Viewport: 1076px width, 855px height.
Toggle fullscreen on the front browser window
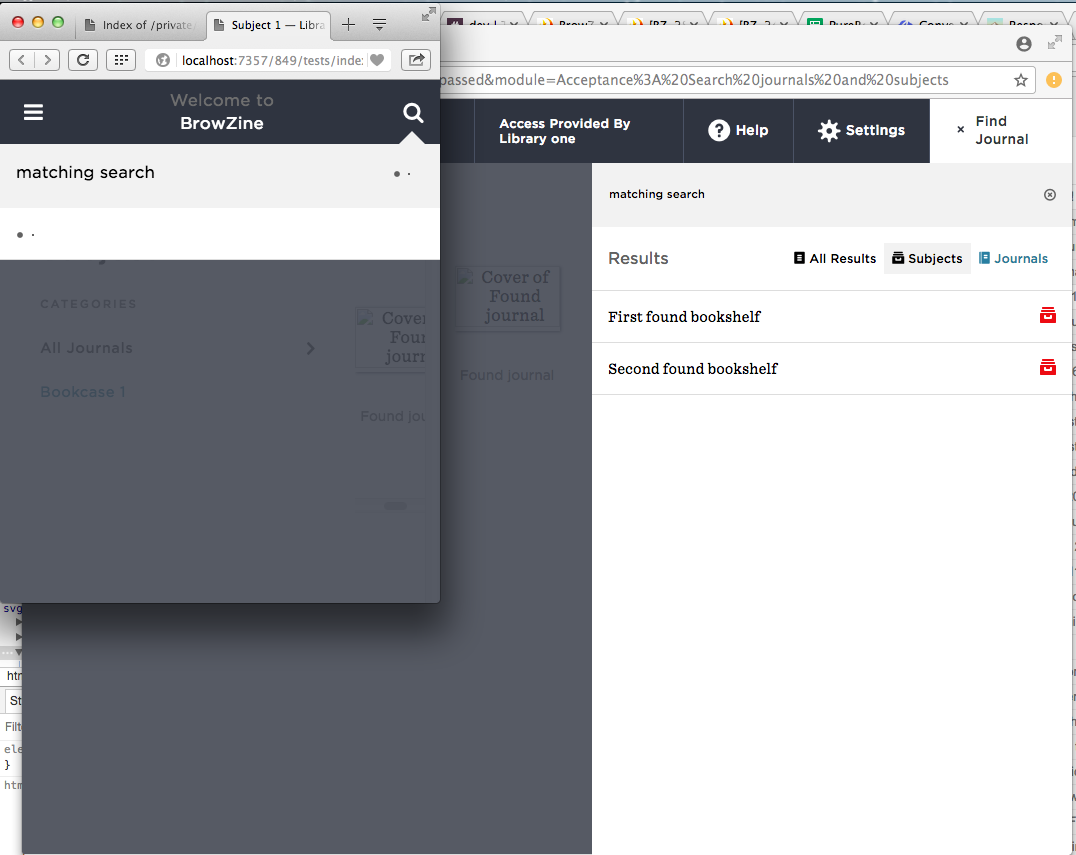click(429, 14)
